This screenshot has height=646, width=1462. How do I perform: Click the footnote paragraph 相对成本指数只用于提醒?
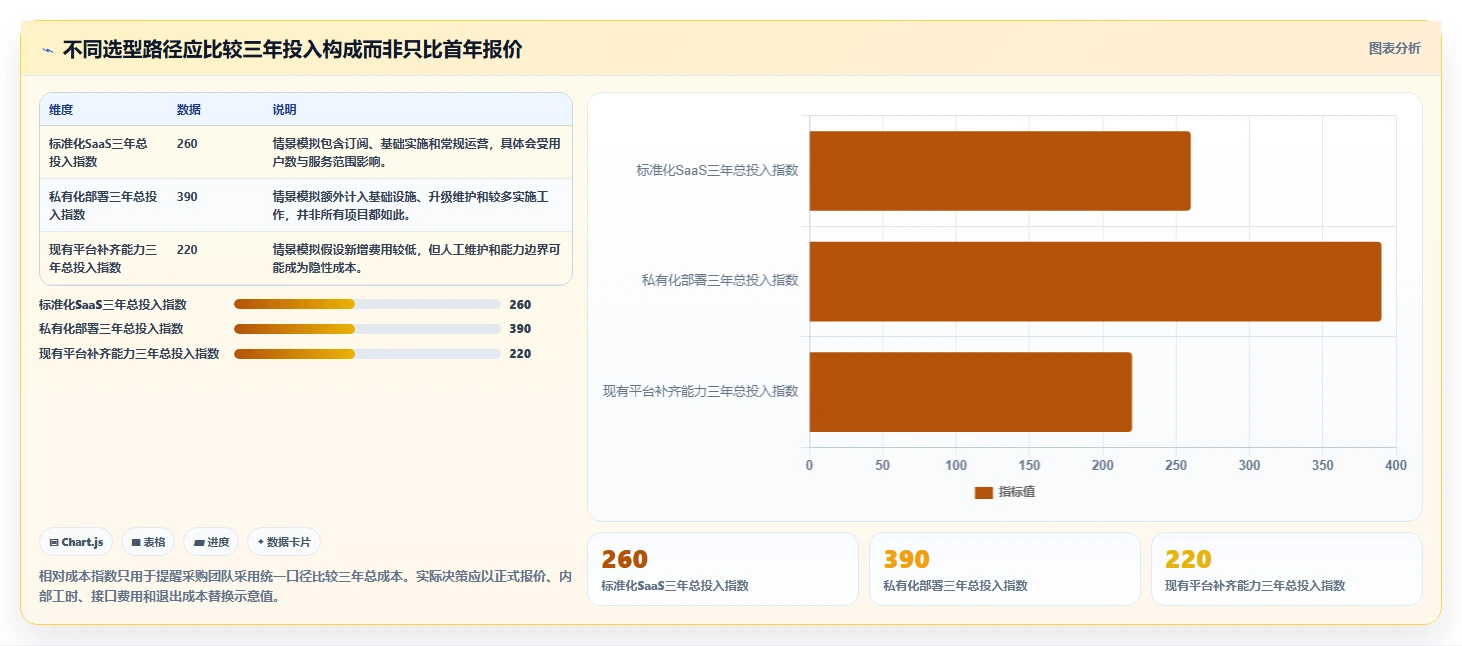tap(305, 586)
